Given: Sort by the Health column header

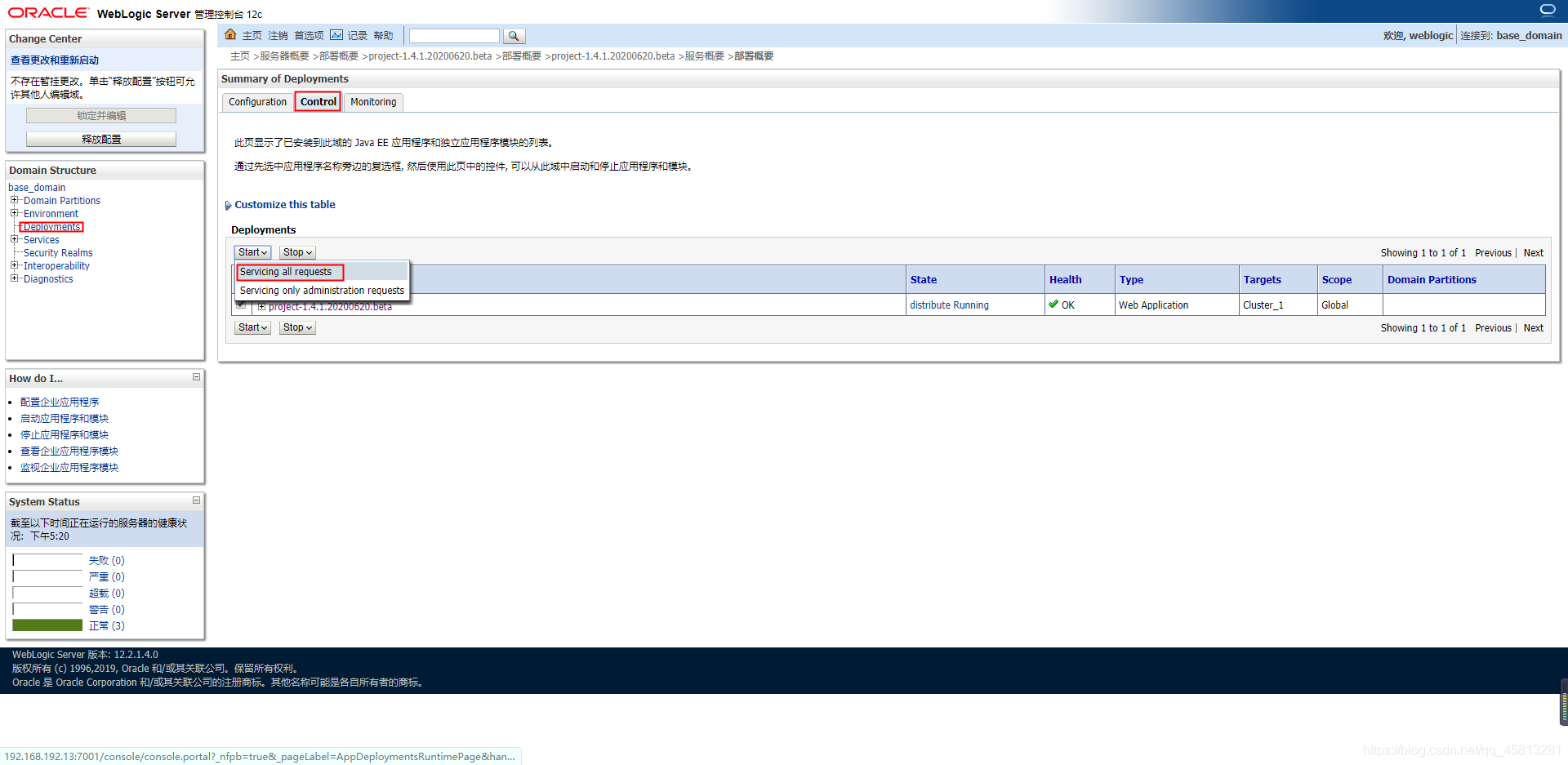Looking at the screenshot, I should pyautogui.click(x=1065, y=280).
